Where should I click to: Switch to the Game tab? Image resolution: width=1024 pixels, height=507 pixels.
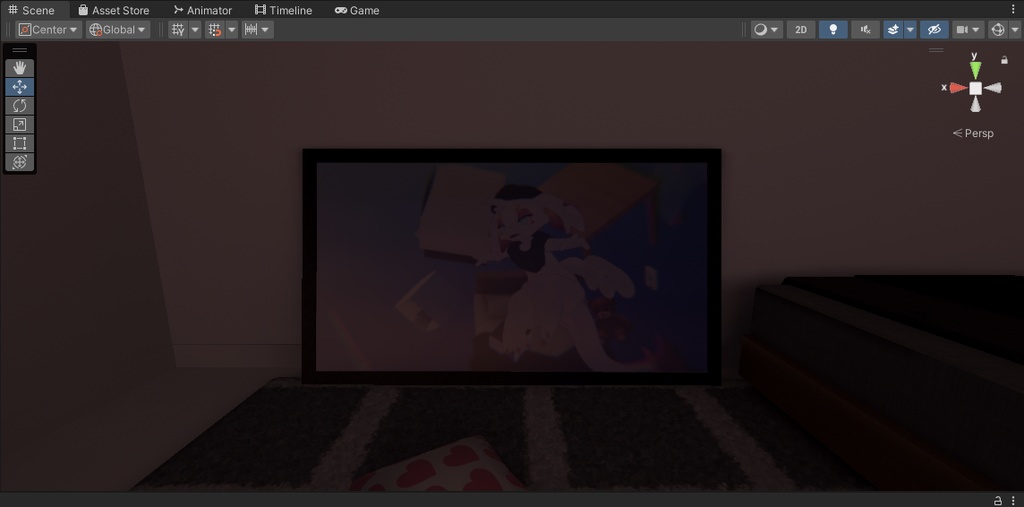point(357,10)
